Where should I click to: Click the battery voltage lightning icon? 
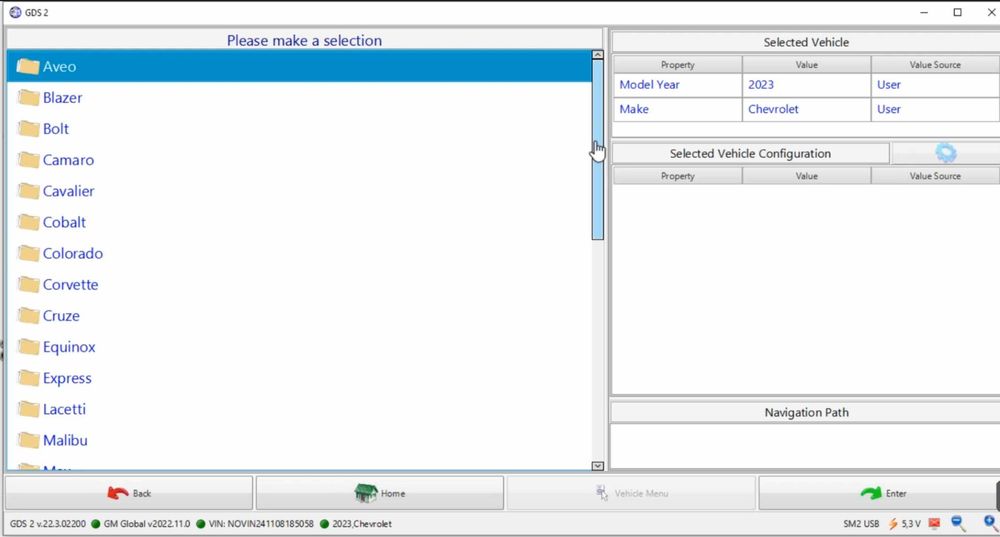pyautogui.click(x=893, y=524)
